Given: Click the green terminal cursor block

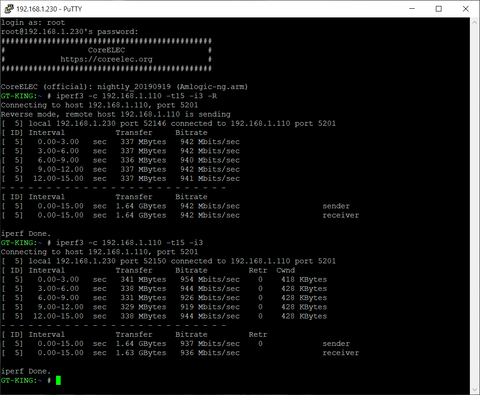Looking at the screenshot, I should pos(58,380).
